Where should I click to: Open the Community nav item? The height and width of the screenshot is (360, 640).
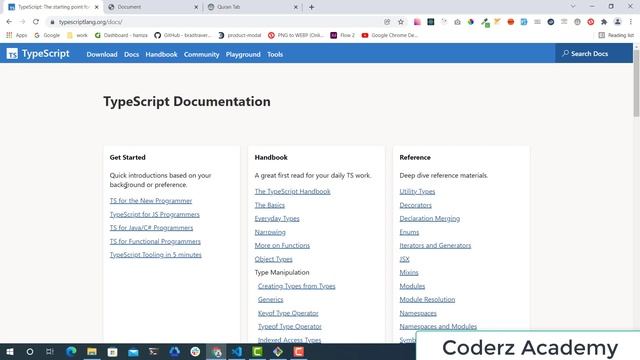[201, 54]
